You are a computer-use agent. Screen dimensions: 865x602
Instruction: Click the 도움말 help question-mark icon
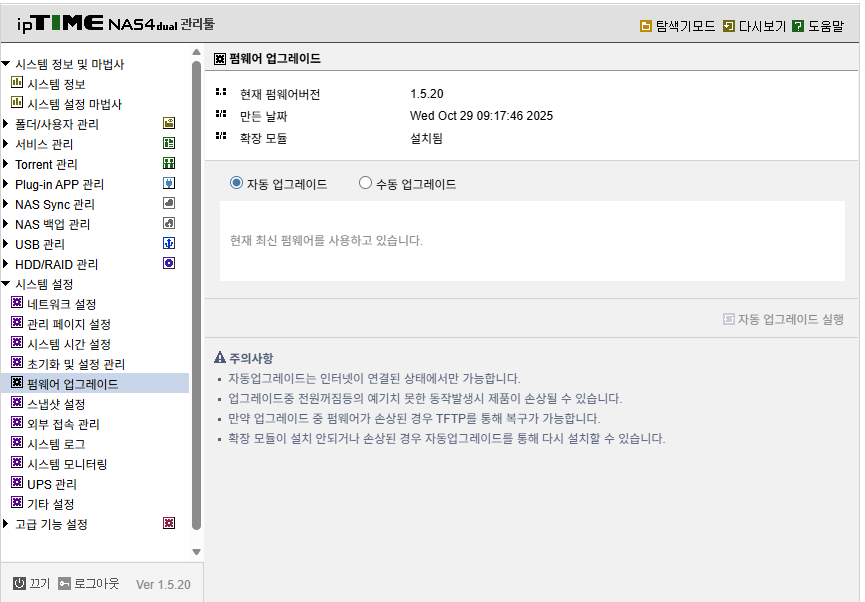[798, 26]
